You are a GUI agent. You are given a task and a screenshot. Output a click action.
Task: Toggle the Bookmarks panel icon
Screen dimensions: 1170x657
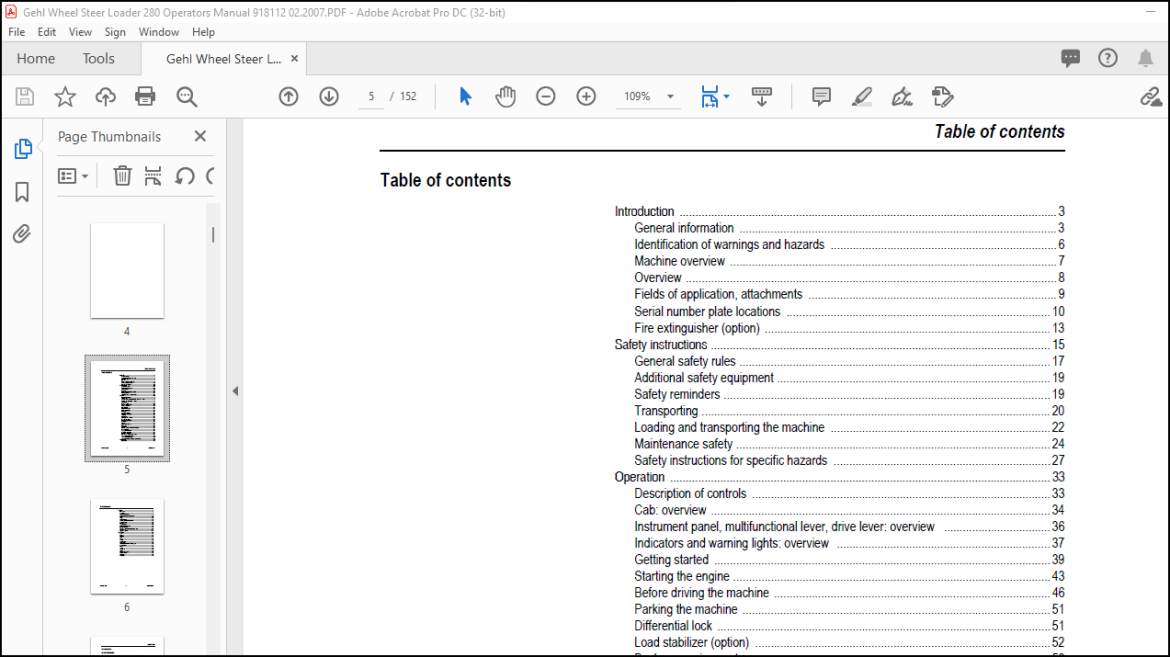coord(22,192)
